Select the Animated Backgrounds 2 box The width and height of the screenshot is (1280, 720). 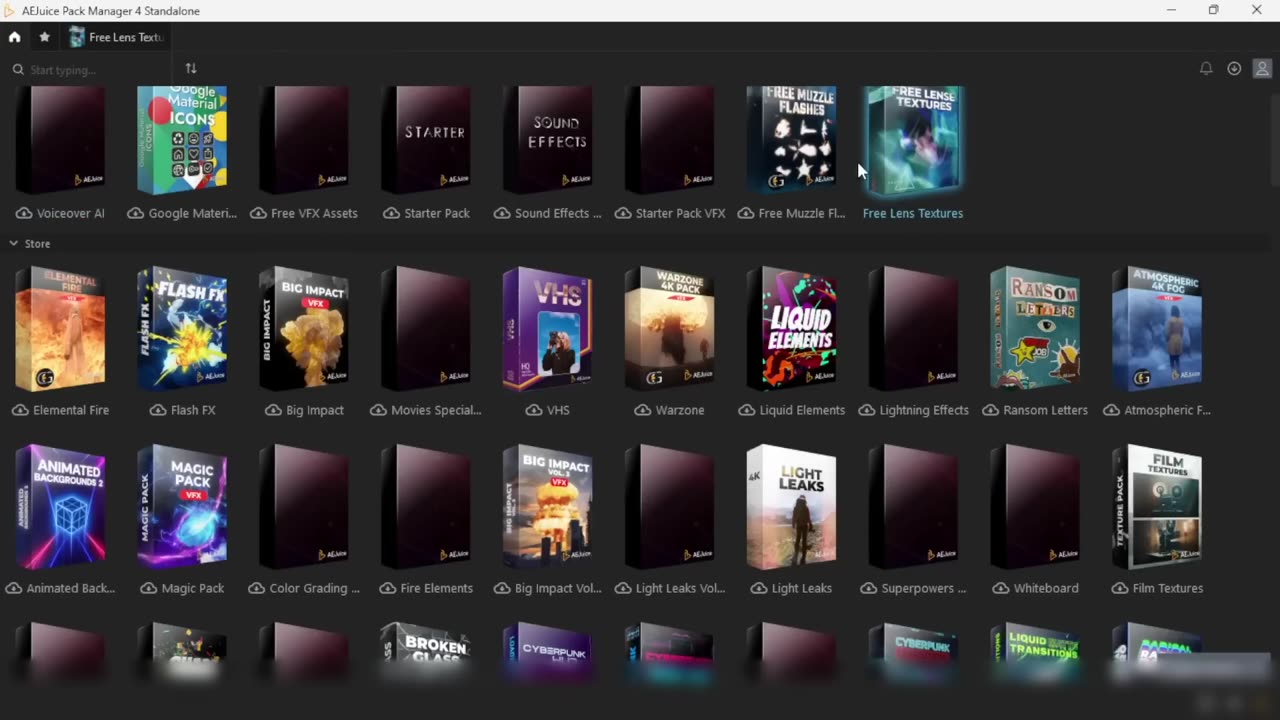pyautogui.click(x=60, y=506)
